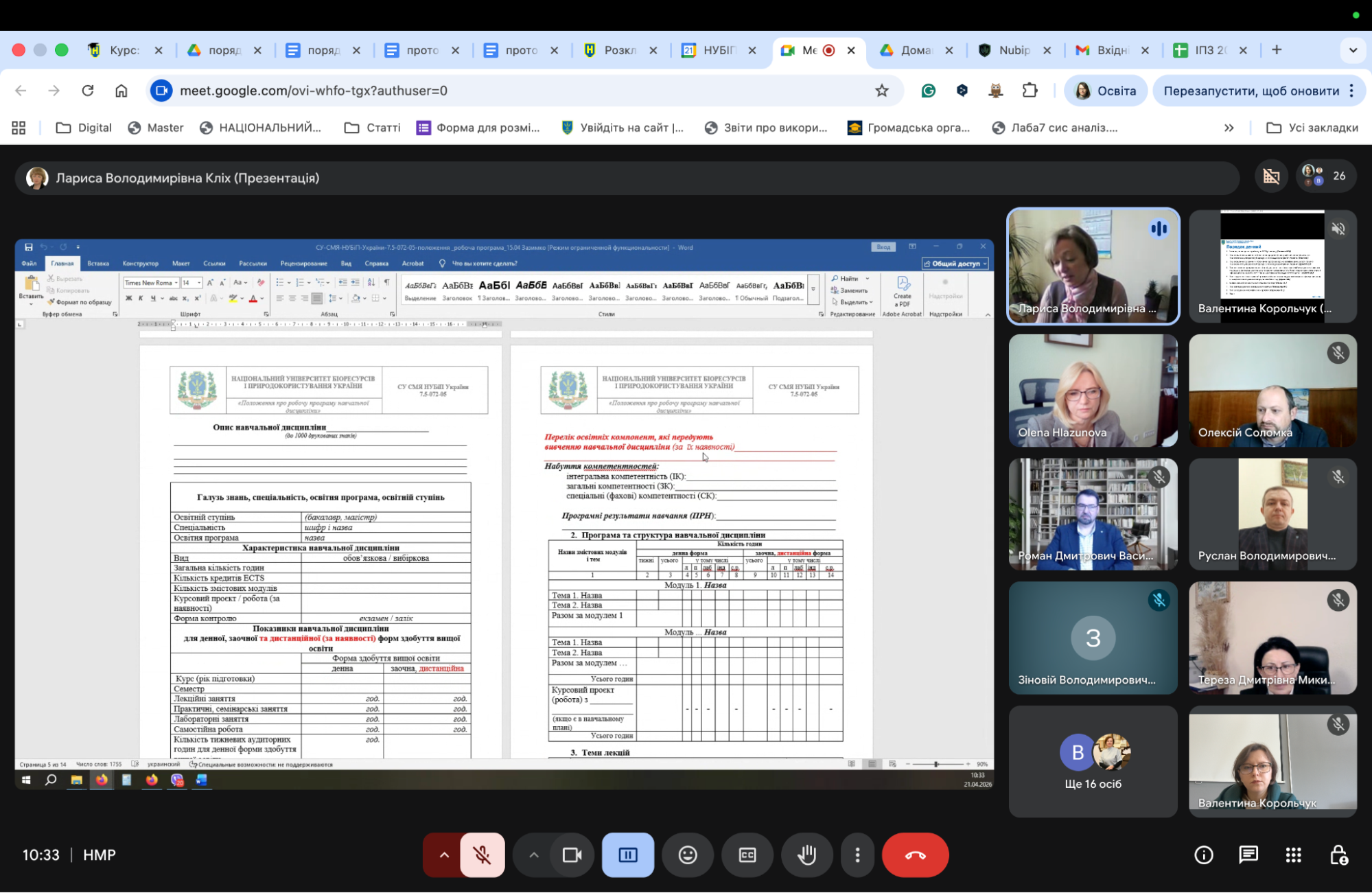Open in-call chat messages icon

(1248, 855)
